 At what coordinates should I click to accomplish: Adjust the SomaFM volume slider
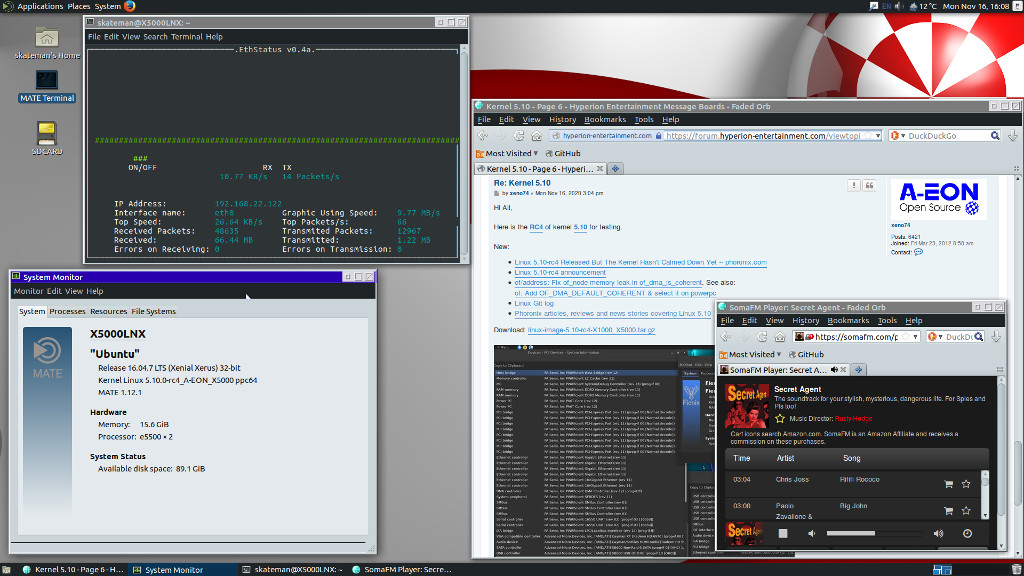tap(875, 534)
